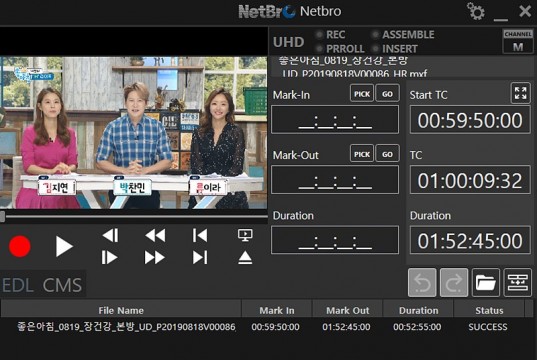Click Duration value 01:52:45:00
Image resolution: width=537 pixels, height=360 pixels.
click(x=470, y=240)
